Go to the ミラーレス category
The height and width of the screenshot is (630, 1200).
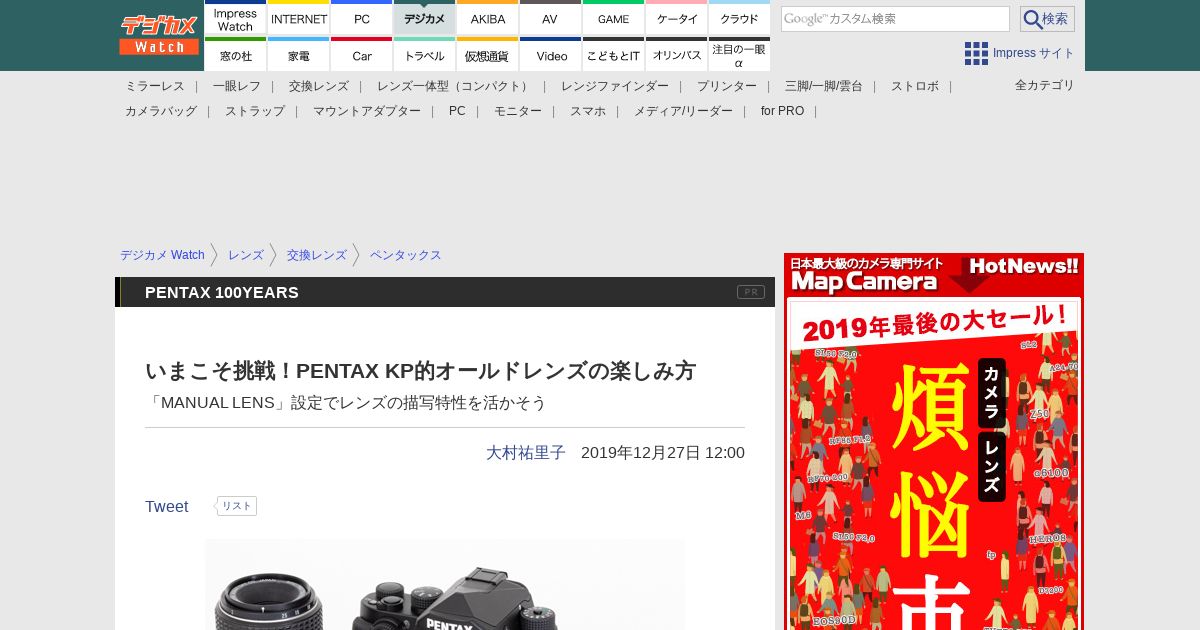[x=155, y=86]
